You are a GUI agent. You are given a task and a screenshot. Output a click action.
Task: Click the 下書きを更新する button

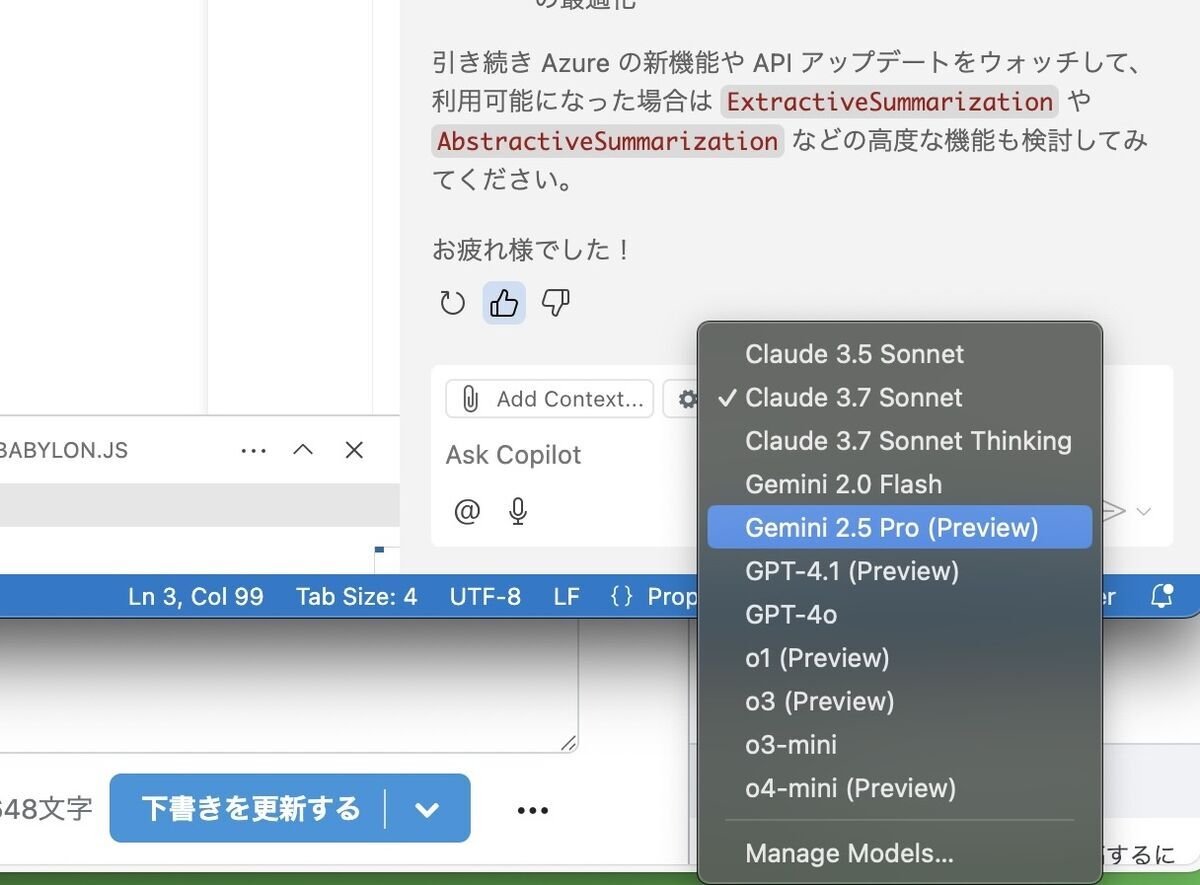pyautogui.click(x=250, y=808)
